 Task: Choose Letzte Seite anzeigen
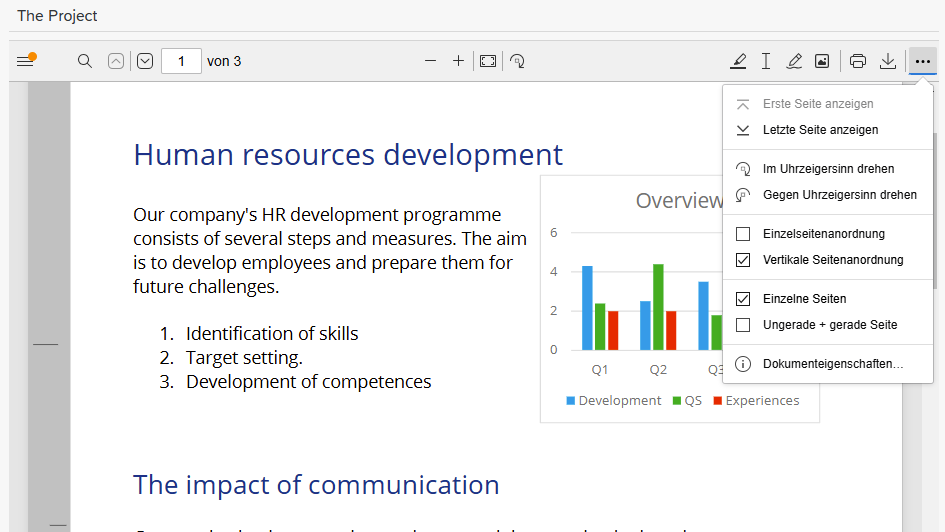[827, 130]
